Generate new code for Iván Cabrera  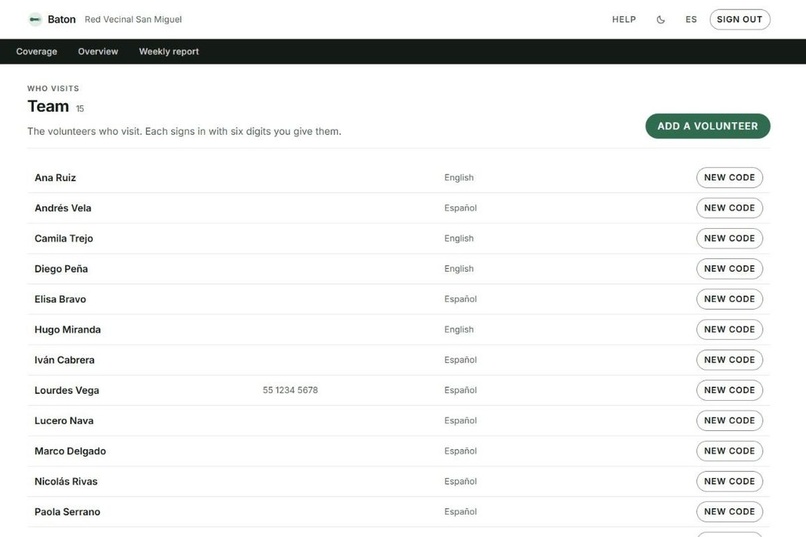pos(729,359)
